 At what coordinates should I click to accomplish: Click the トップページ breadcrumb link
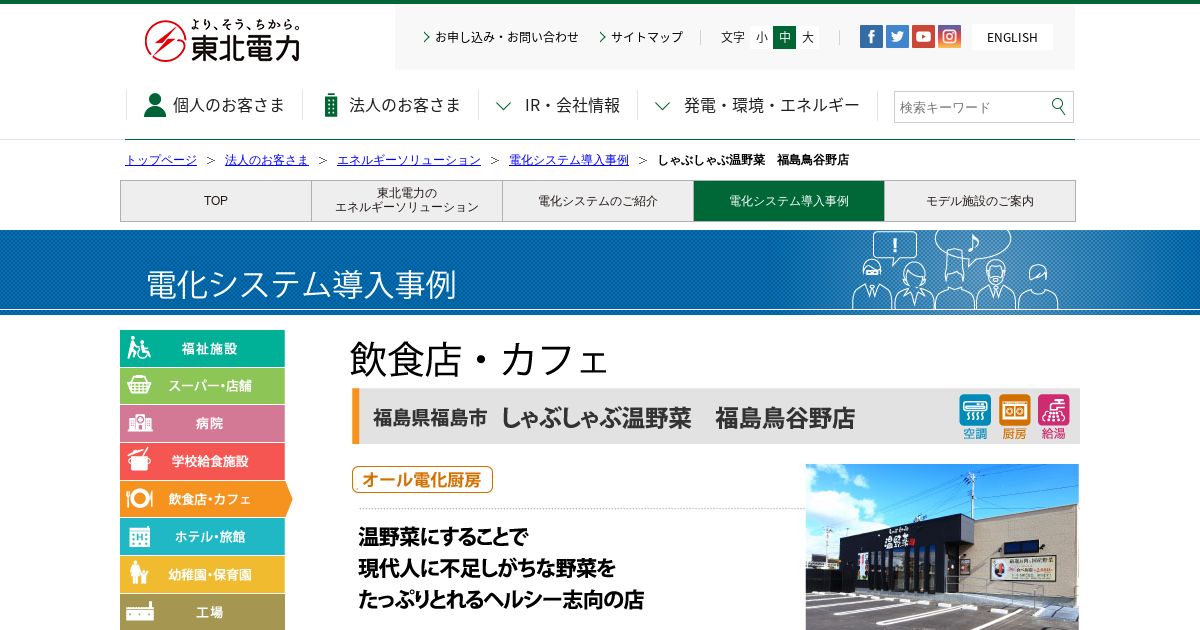tap(161, 160)
